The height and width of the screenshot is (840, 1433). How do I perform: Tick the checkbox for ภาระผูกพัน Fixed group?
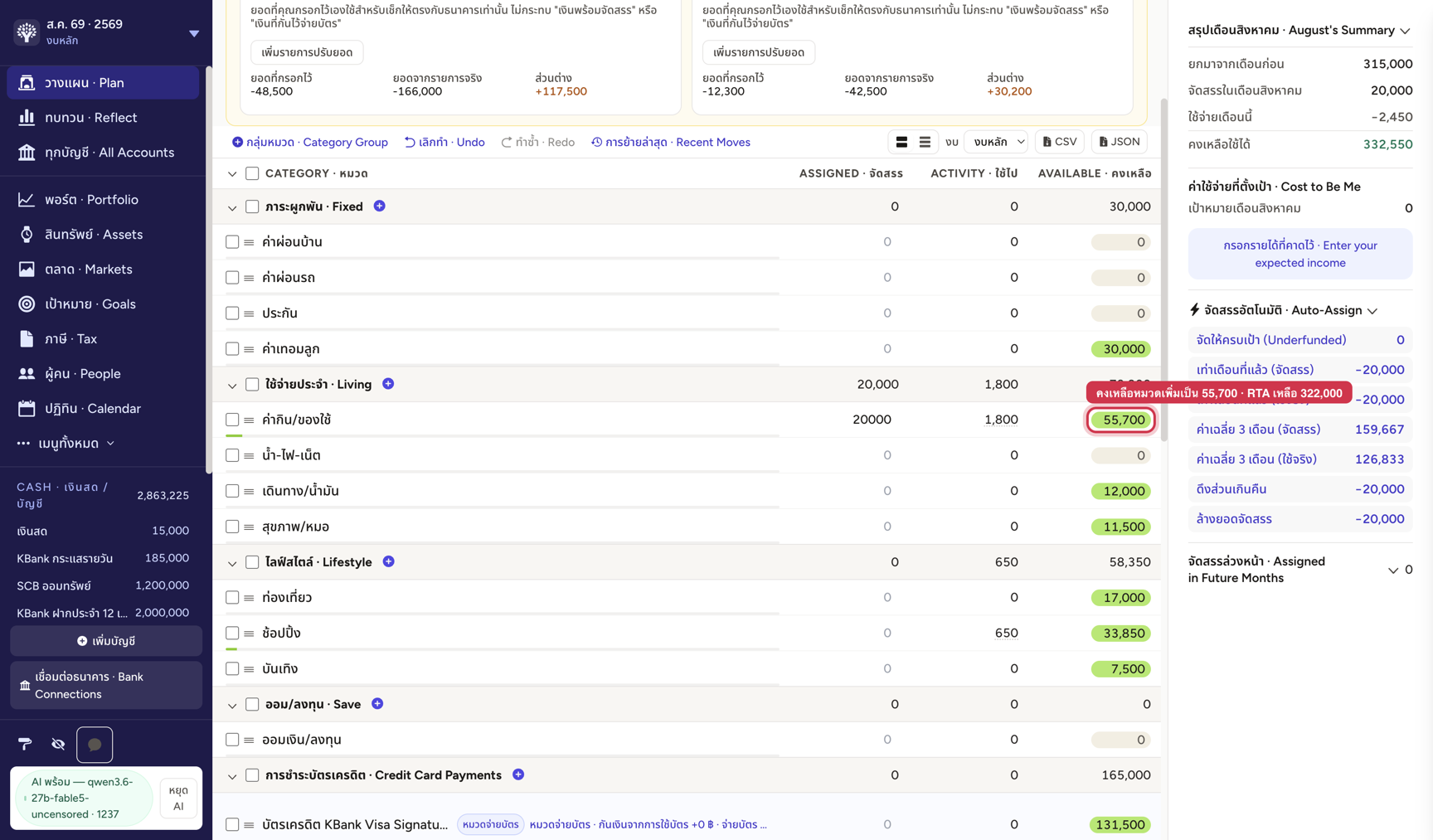coord(252,206)
